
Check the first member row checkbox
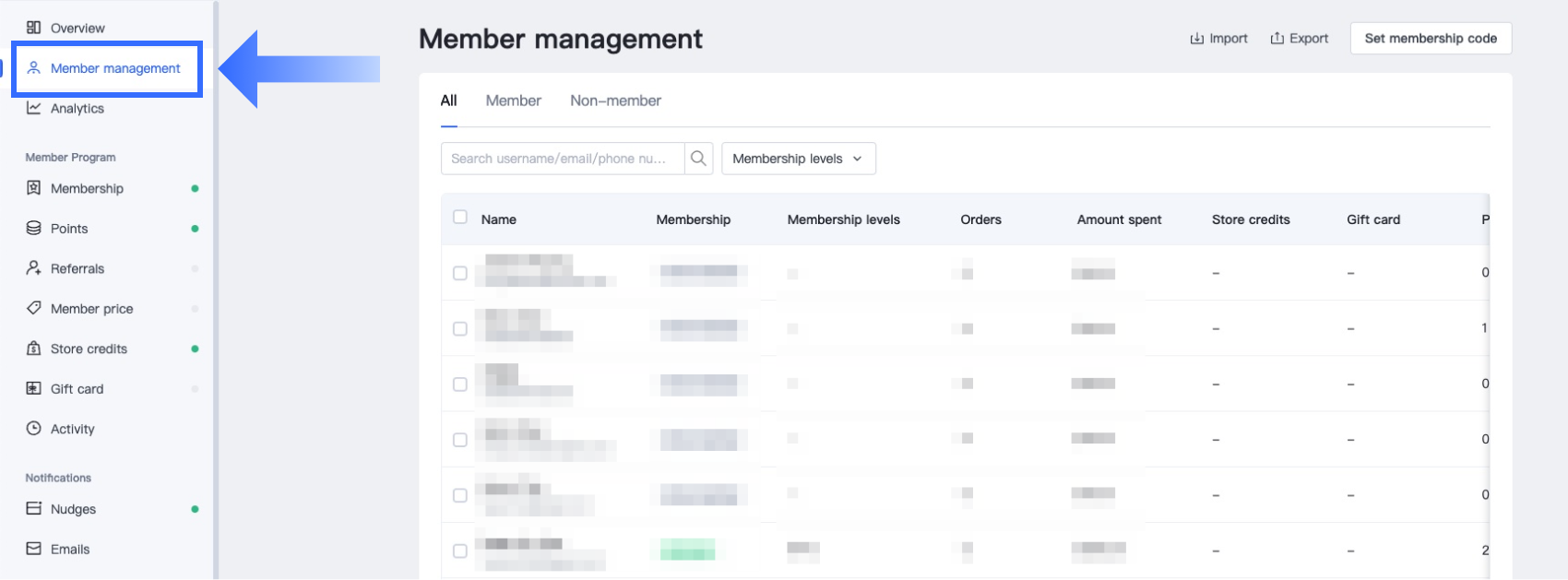coord(460,273)
